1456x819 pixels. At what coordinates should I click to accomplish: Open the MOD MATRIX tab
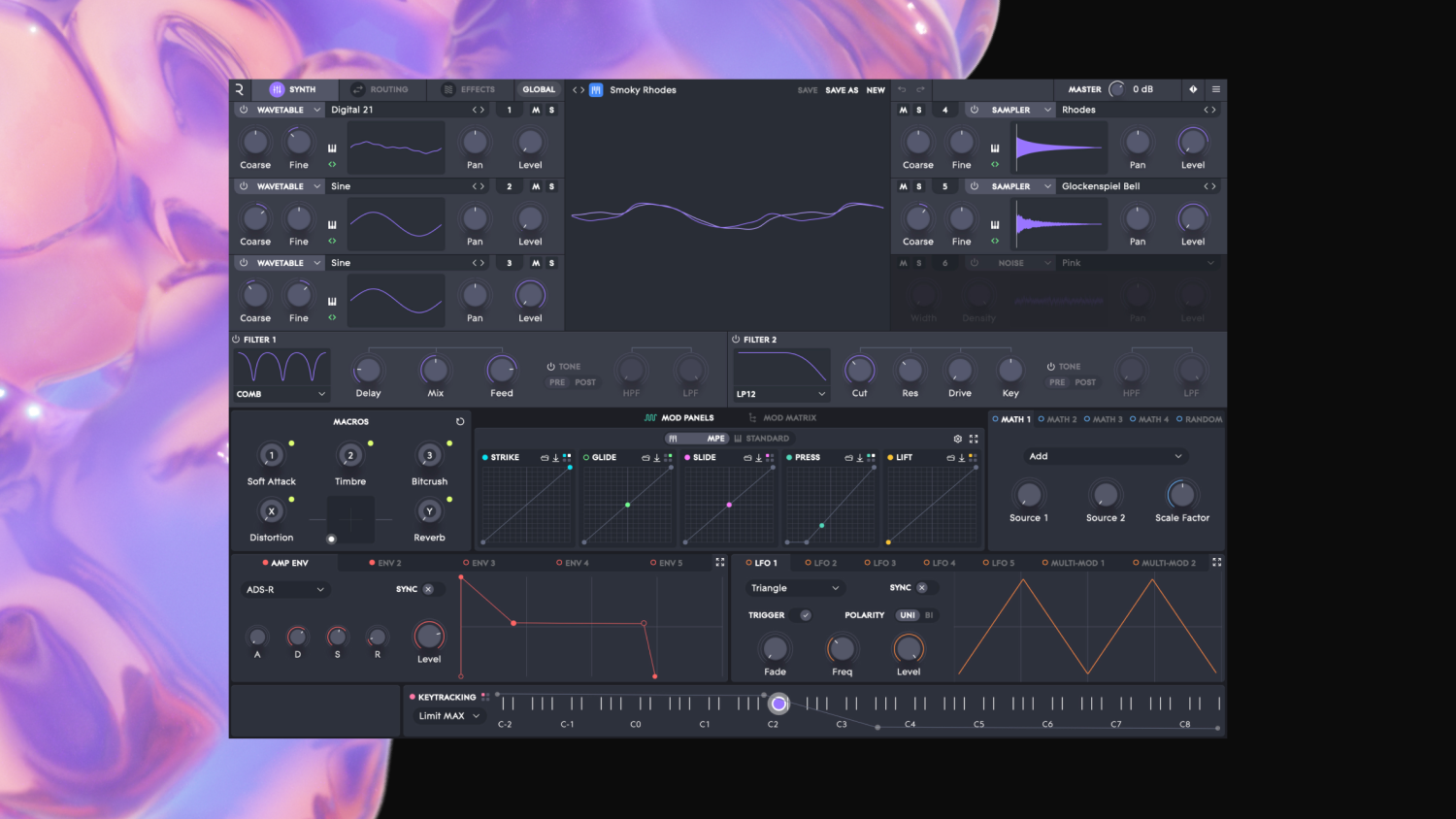pos(782,418)
